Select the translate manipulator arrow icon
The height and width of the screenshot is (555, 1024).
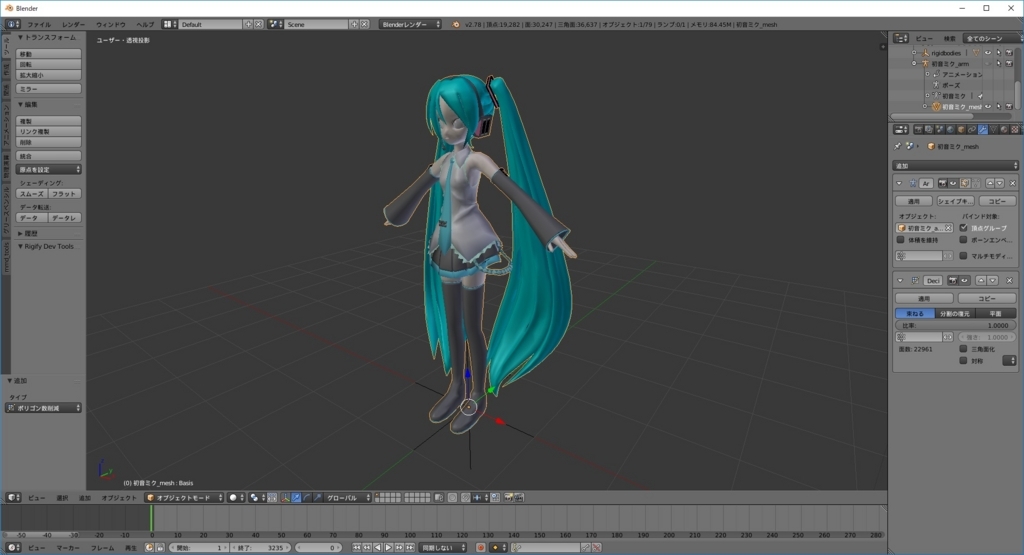[x=296, y=498]
